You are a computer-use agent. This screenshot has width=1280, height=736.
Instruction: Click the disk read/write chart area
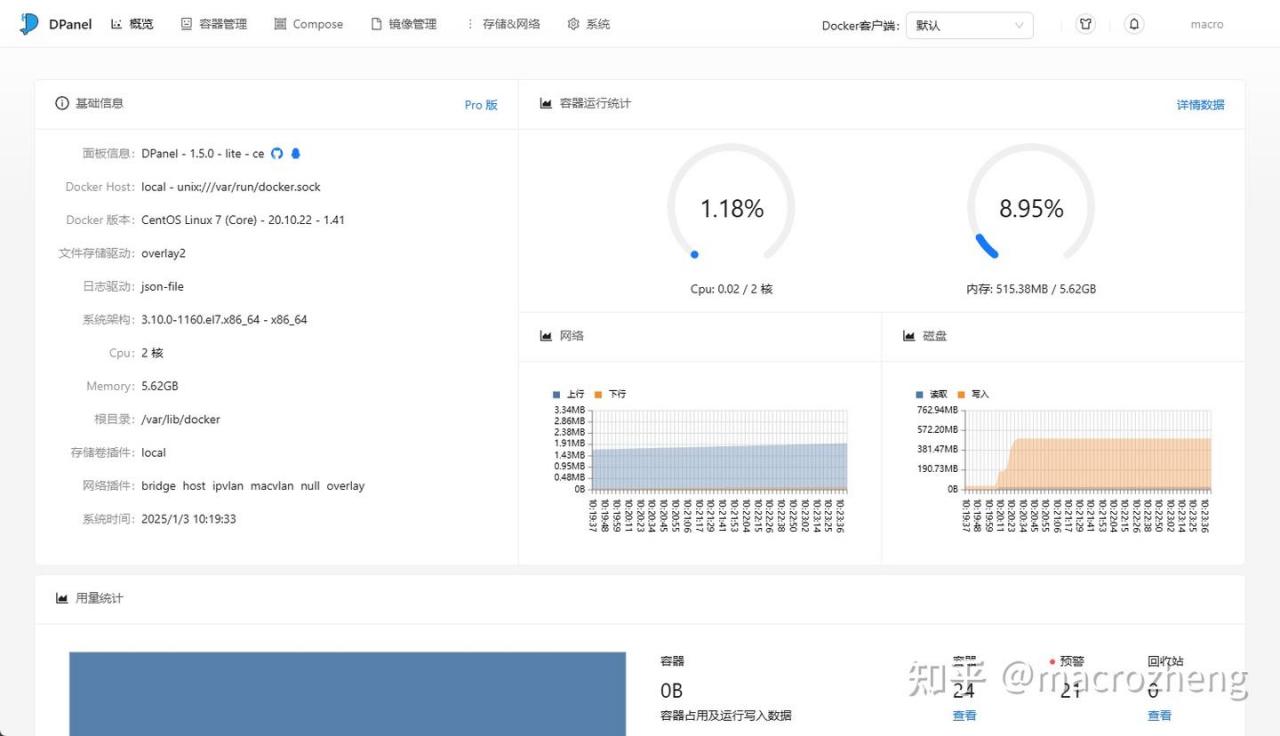pos(1088,450)
